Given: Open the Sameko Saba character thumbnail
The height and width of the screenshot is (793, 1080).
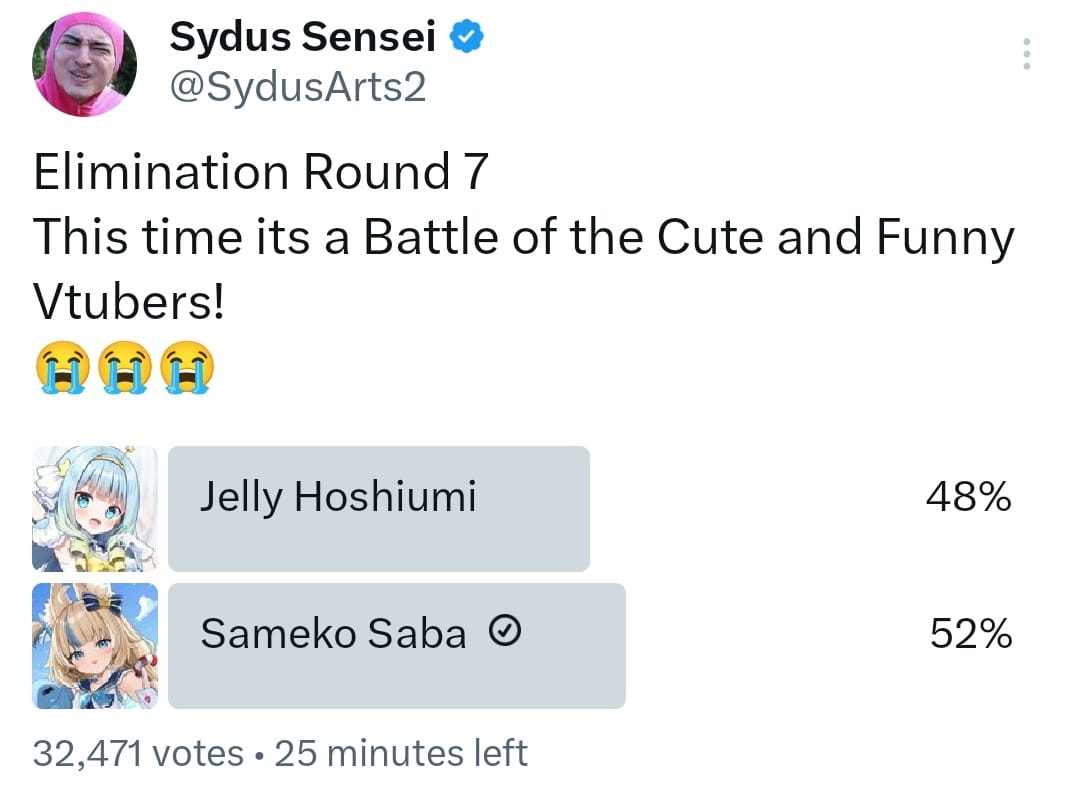Looking at the screenshot, I should click(95, 646).
